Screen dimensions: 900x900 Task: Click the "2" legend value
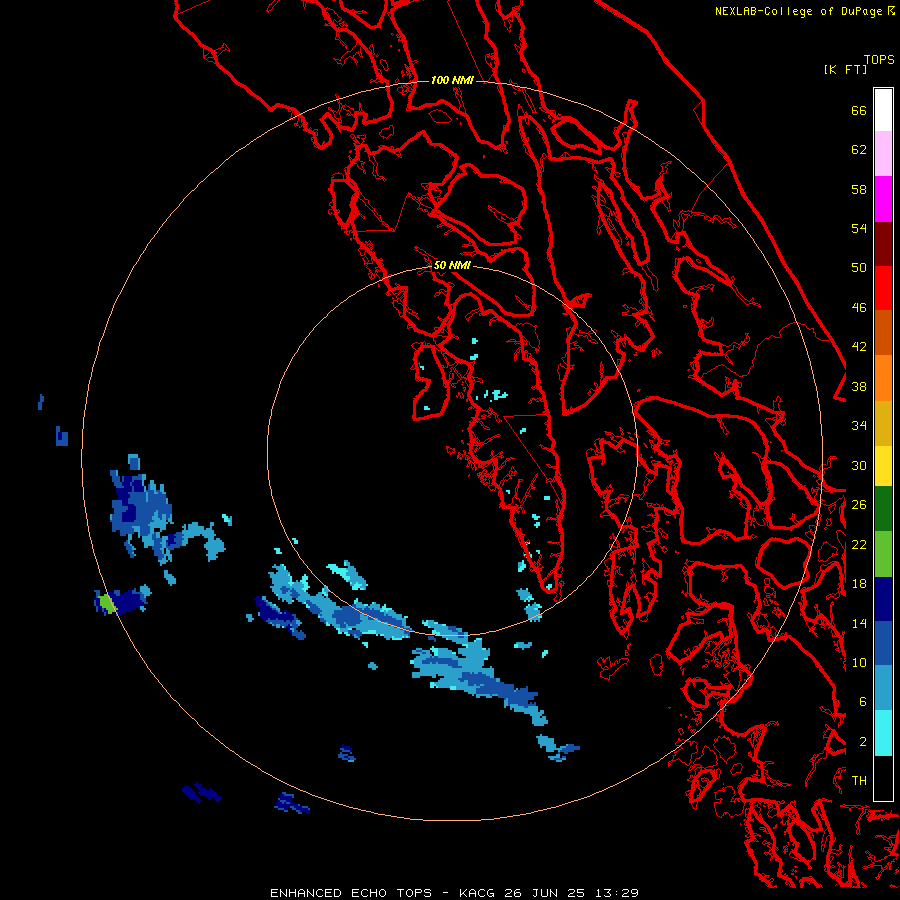point(863,742)
